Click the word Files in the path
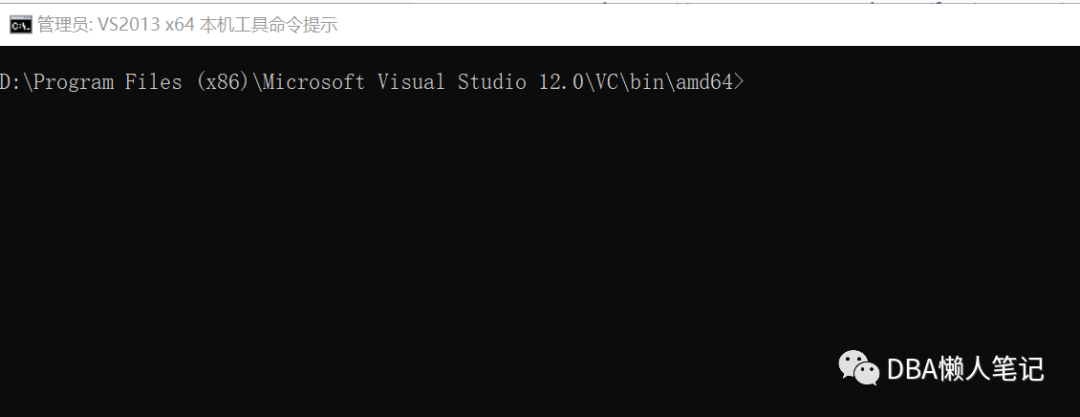The image size is (1080, 417). point(153,83)
